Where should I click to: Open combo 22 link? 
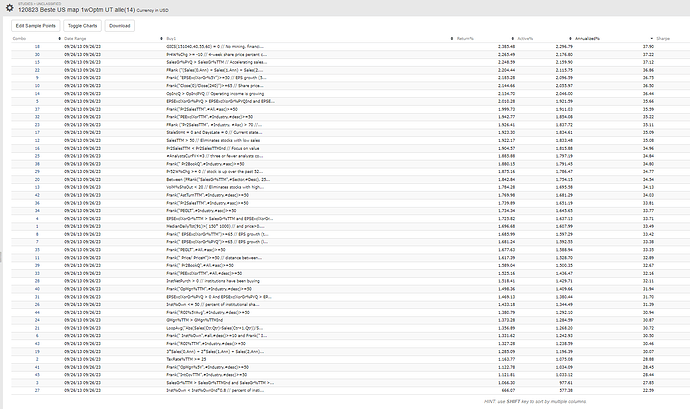[x=37, y=70]
